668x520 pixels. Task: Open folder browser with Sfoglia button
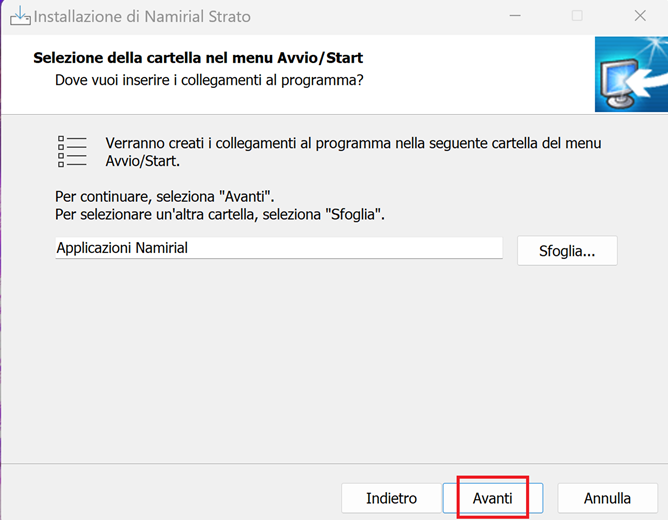coord(567,251)
